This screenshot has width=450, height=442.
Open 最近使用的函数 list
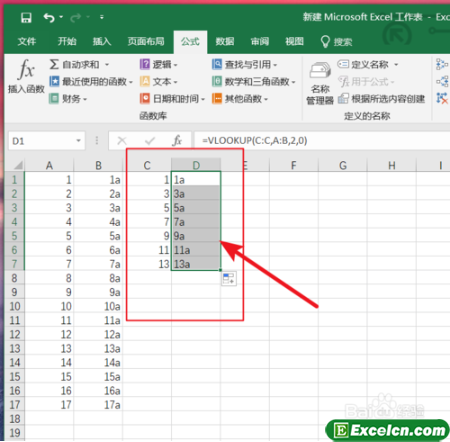(91, 81)
